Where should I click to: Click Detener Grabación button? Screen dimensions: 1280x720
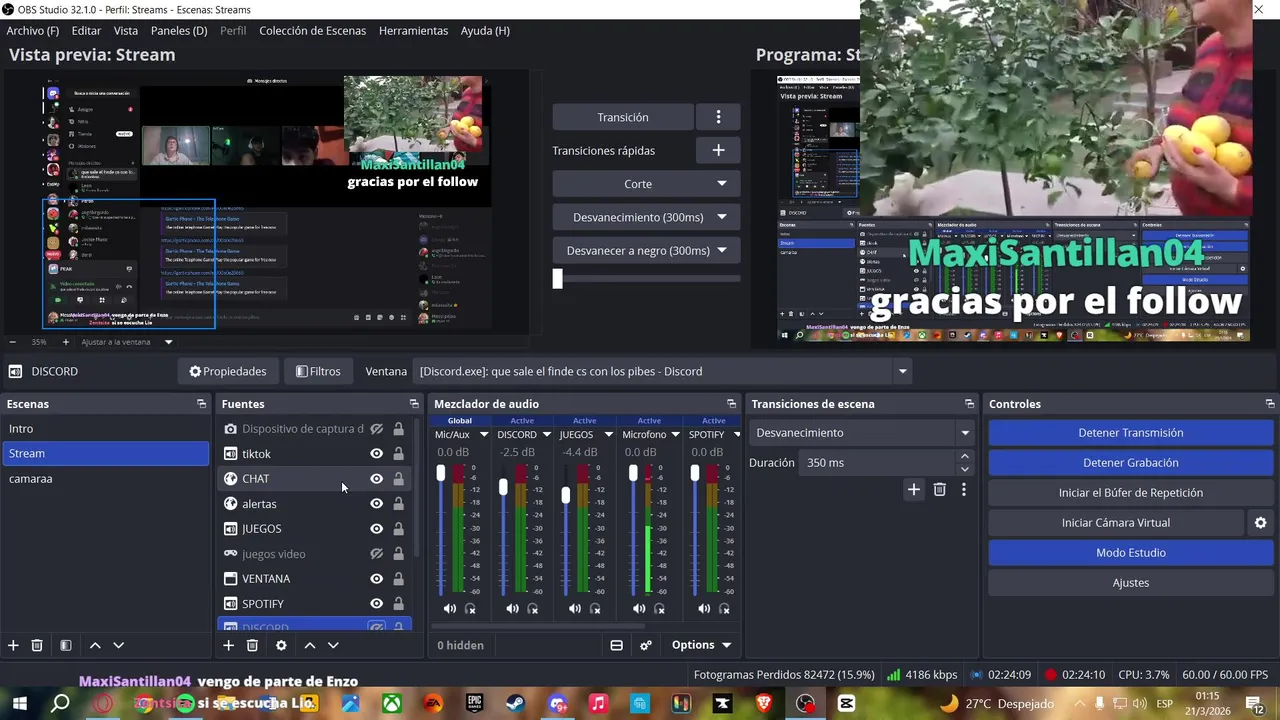[x=1130, y=463]
